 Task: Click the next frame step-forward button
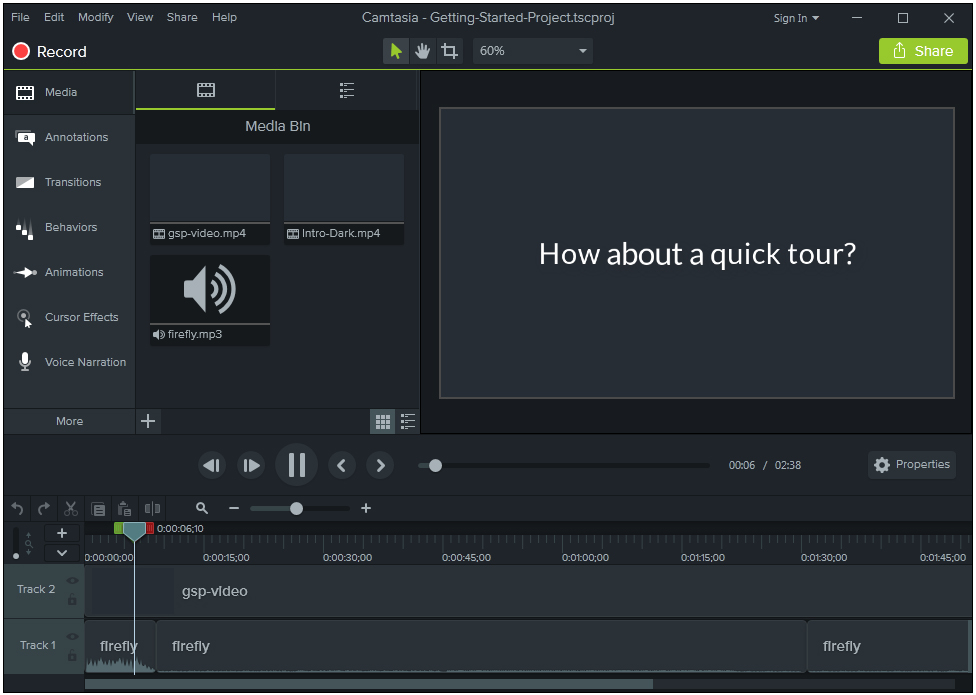pos(251,465)
